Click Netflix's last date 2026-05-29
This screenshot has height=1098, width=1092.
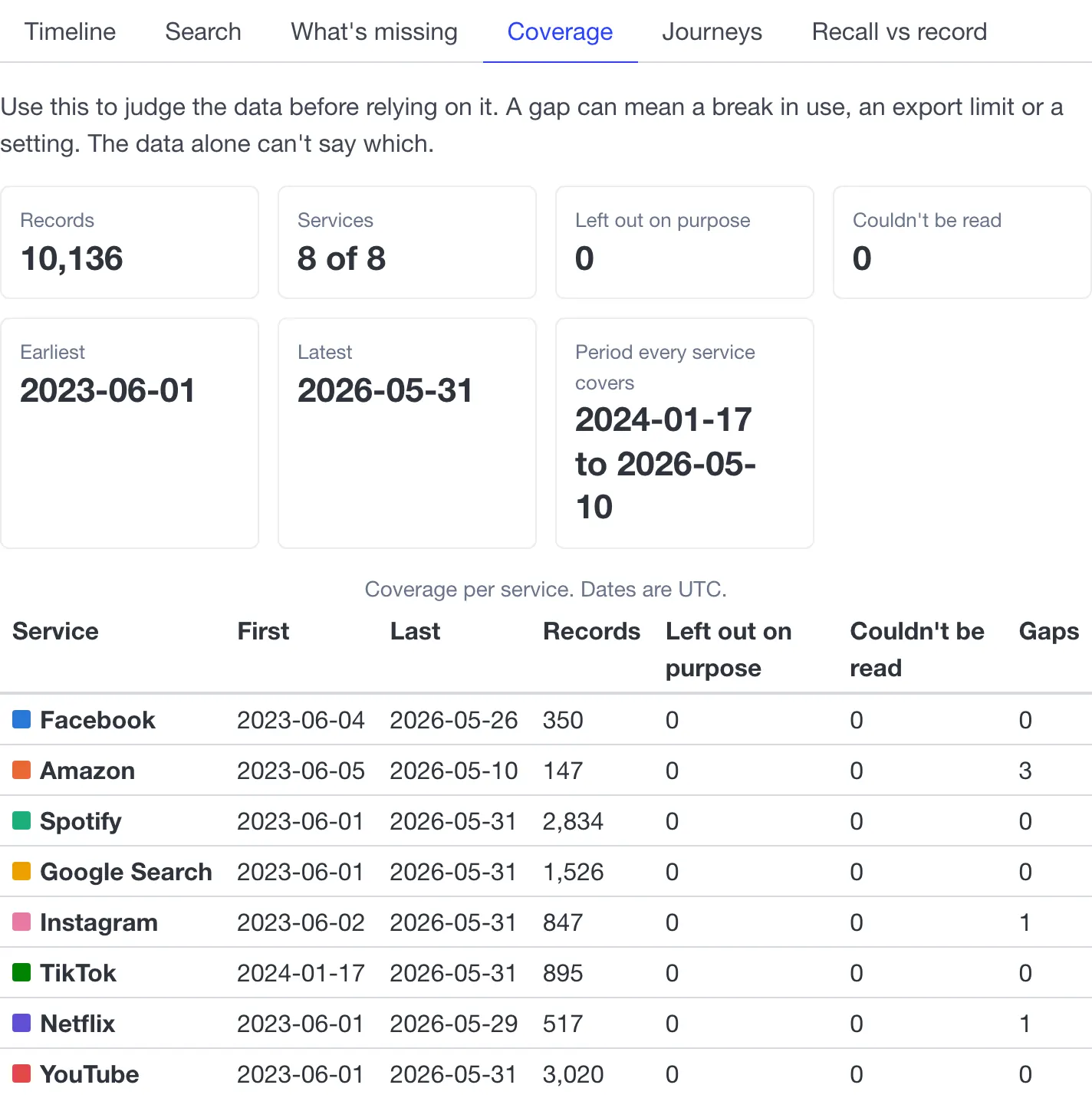point(453,1024)
